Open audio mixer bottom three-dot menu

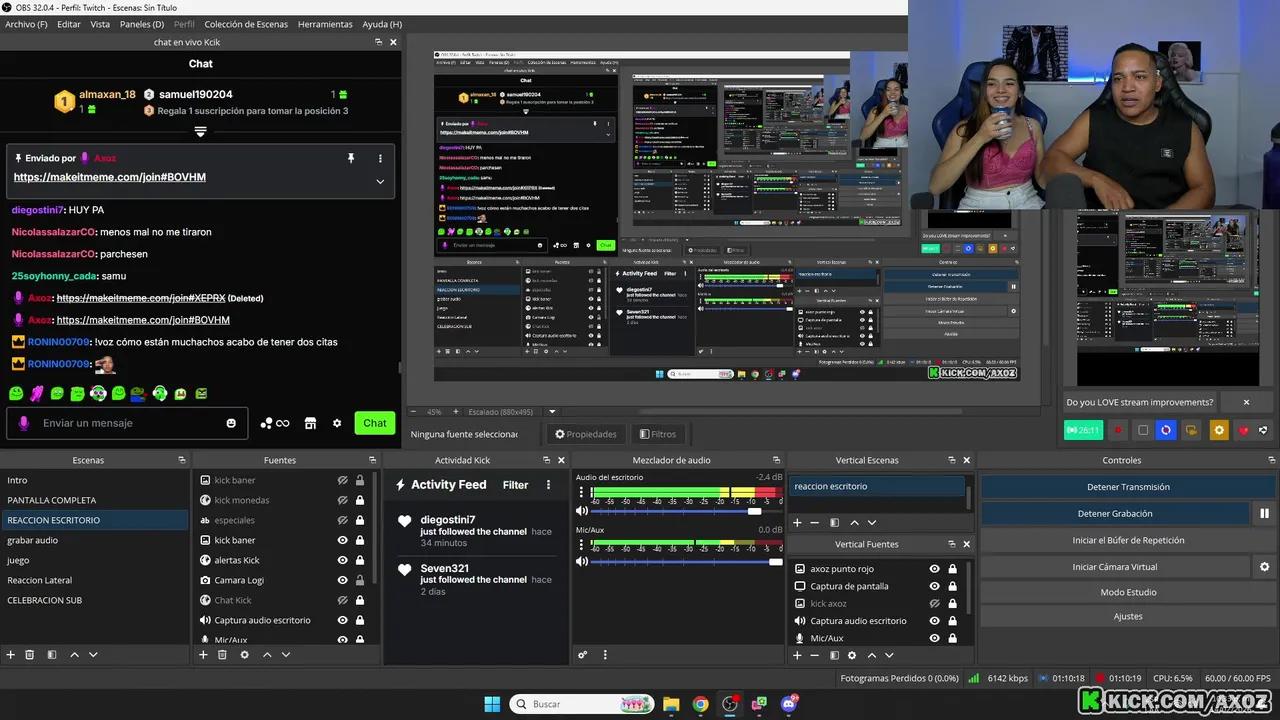click(x=605, y=655)
